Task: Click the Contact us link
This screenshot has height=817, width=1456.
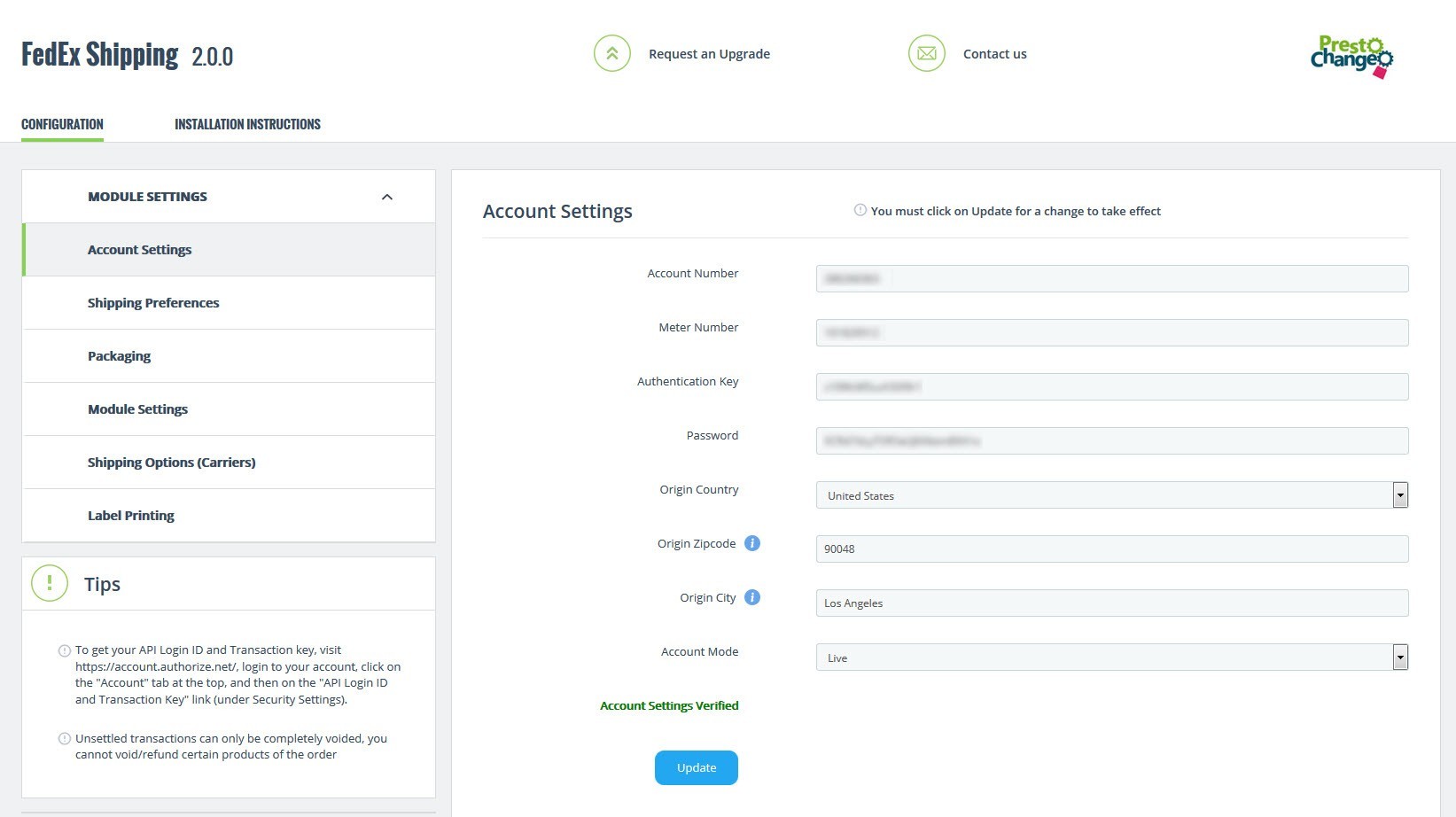Action: click(x=994, y=54)
